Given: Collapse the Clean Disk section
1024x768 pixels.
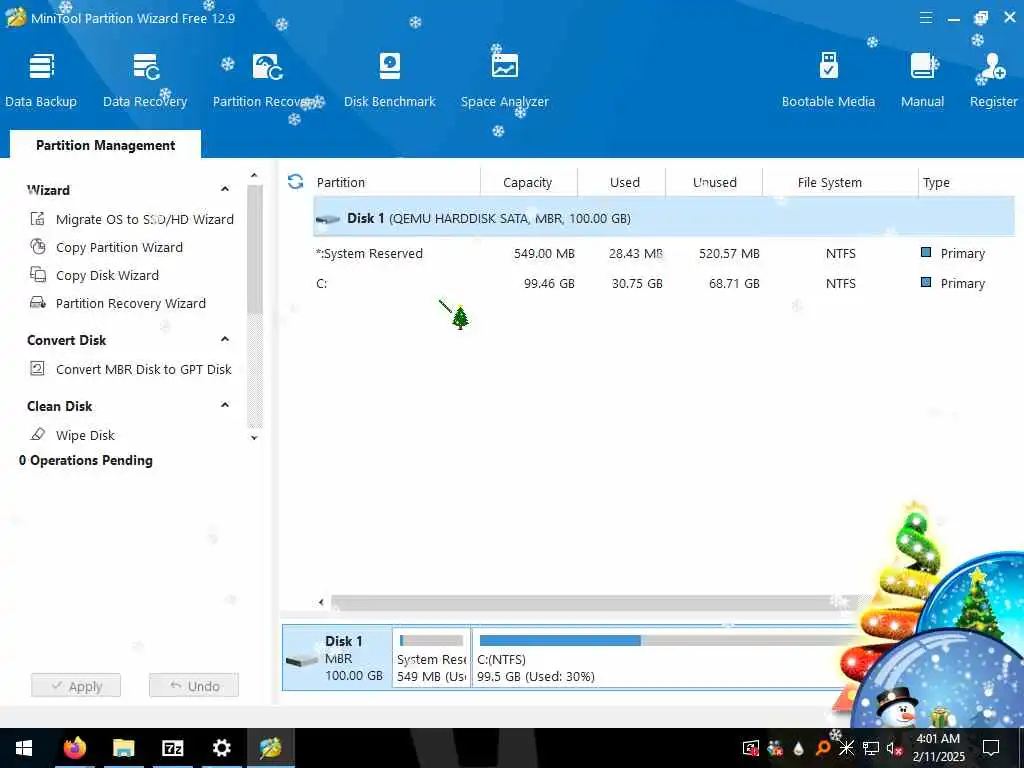Looking at the screenshot, I should 225,406.
